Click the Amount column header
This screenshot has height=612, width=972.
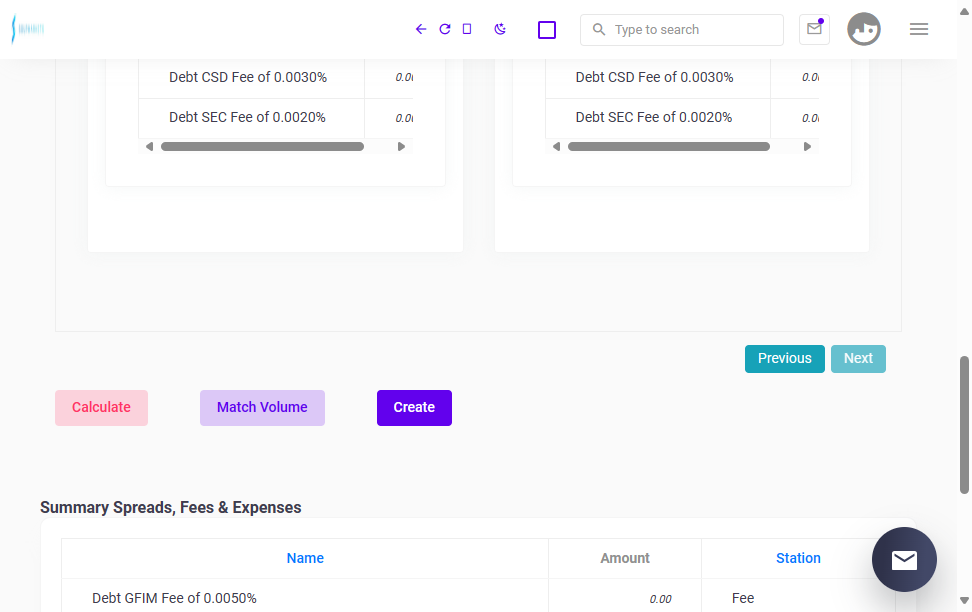[x=624, y=558]
